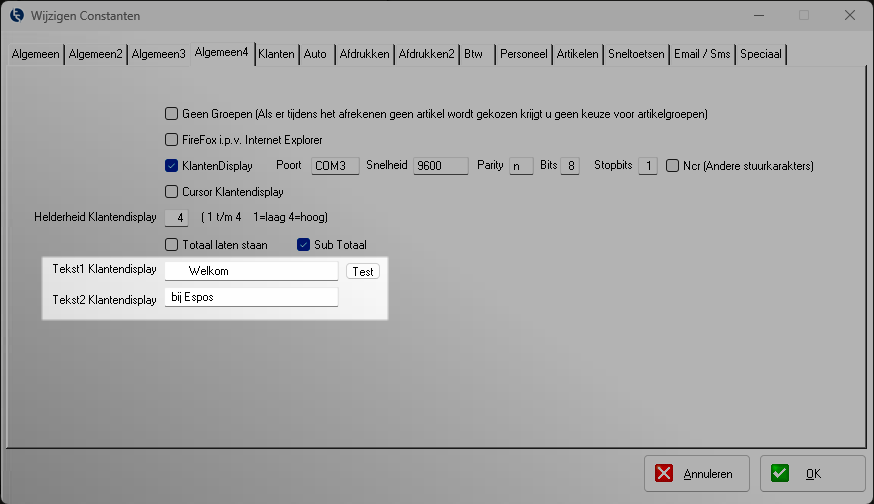Image resolution: width=874 pixels, height=504 pixels.
Task: Click the Helderheid Klantendisplay value field
Action: [x=176, y=218]
